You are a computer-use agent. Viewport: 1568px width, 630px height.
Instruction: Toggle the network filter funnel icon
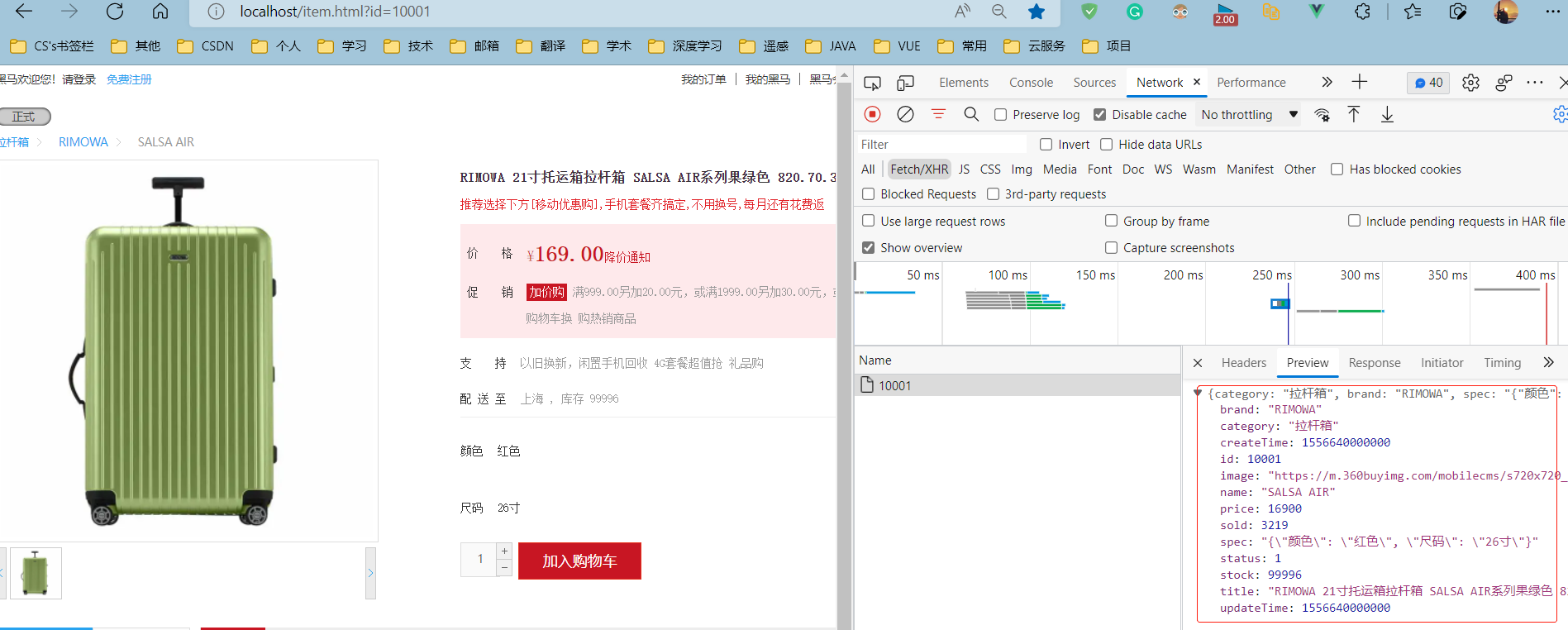[x=938, y=114]
